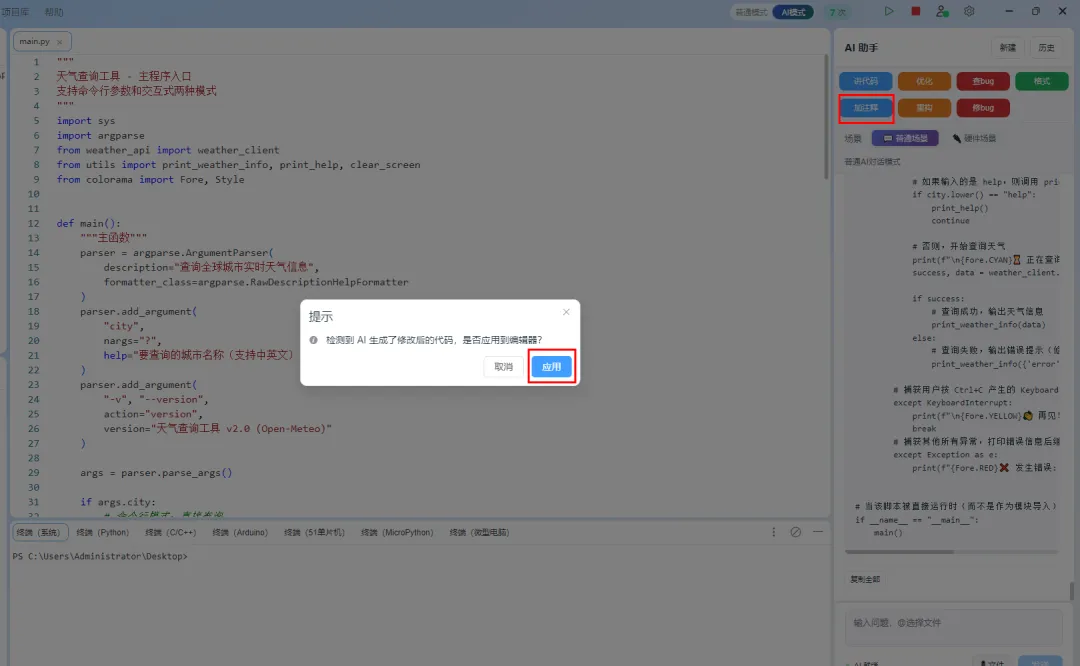Image resolution: width=1080 pixels, height=666 pixels.
Task: Select the 硬件场景 scene option
Action: click(974, 138)
